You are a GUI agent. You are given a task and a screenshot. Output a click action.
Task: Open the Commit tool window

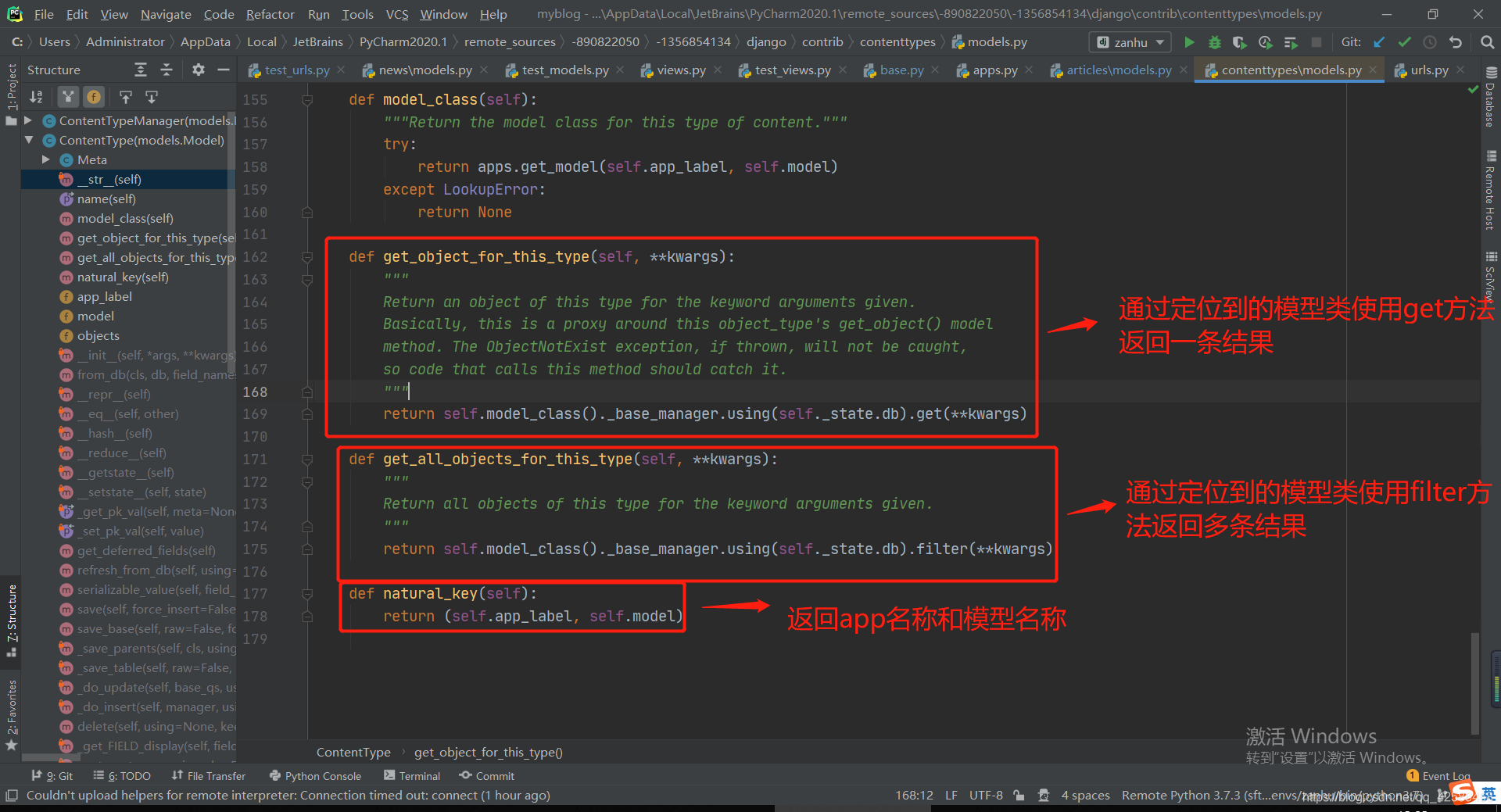tap(487, 776)
